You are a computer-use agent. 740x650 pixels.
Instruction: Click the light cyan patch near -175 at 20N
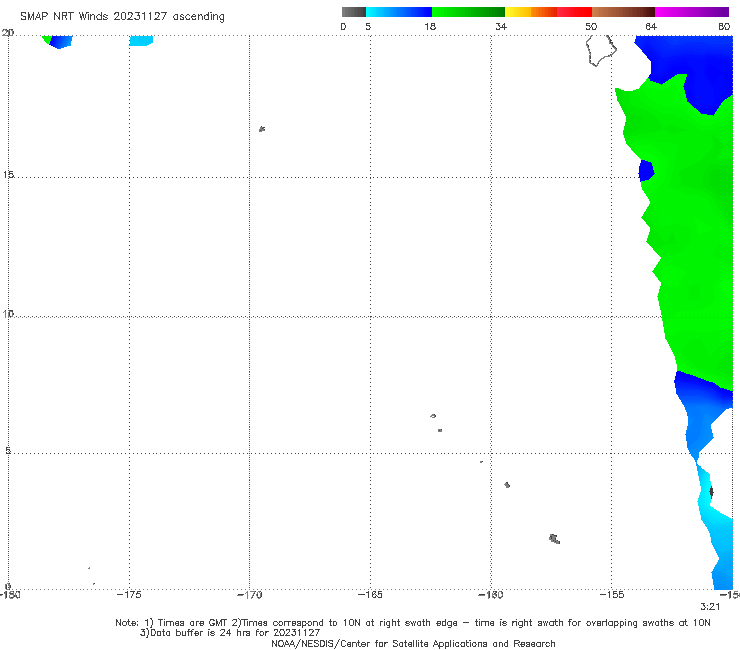click(141, 41)
